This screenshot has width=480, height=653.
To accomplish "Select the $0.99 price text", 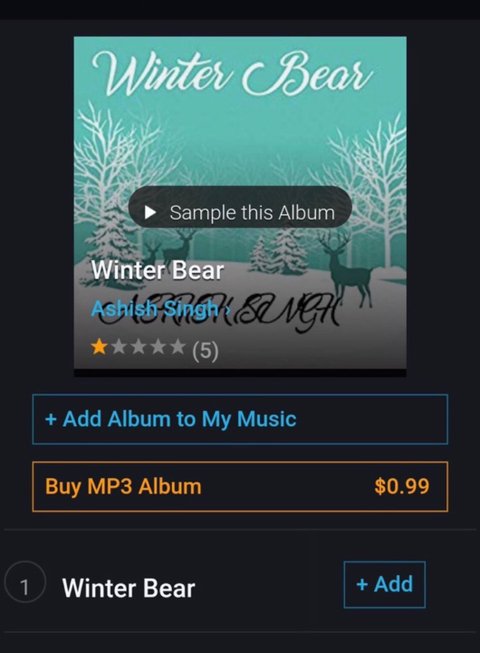I will point(402,486).
